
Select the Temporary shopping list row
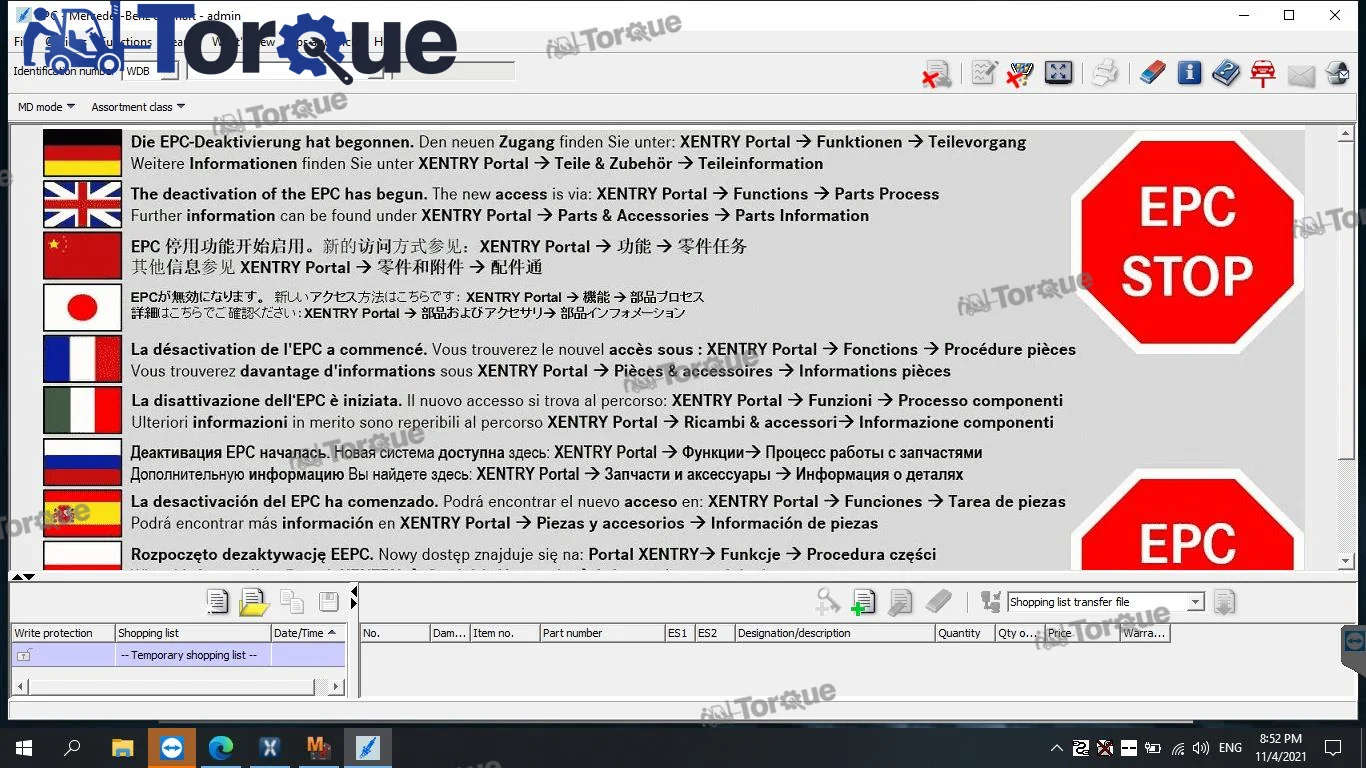(178, 655)
